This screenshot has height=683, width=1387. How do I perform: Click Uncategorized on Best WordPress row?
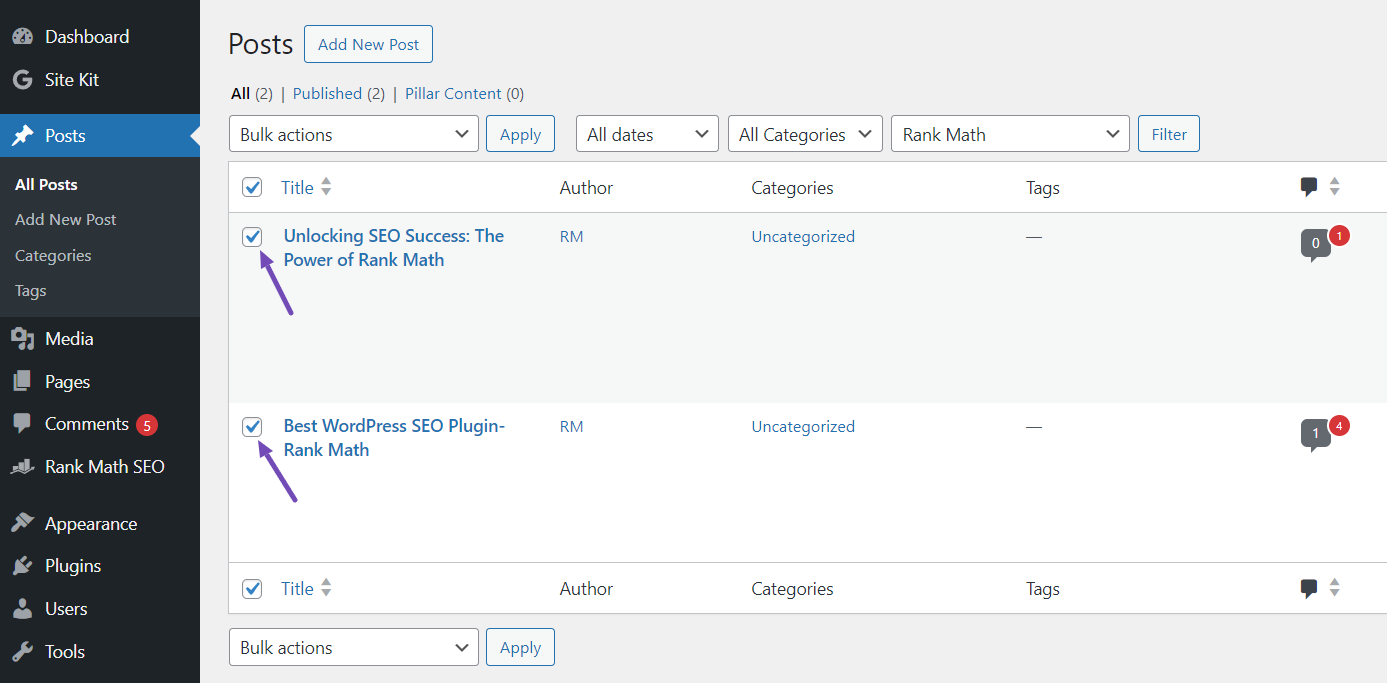point(803,427)
